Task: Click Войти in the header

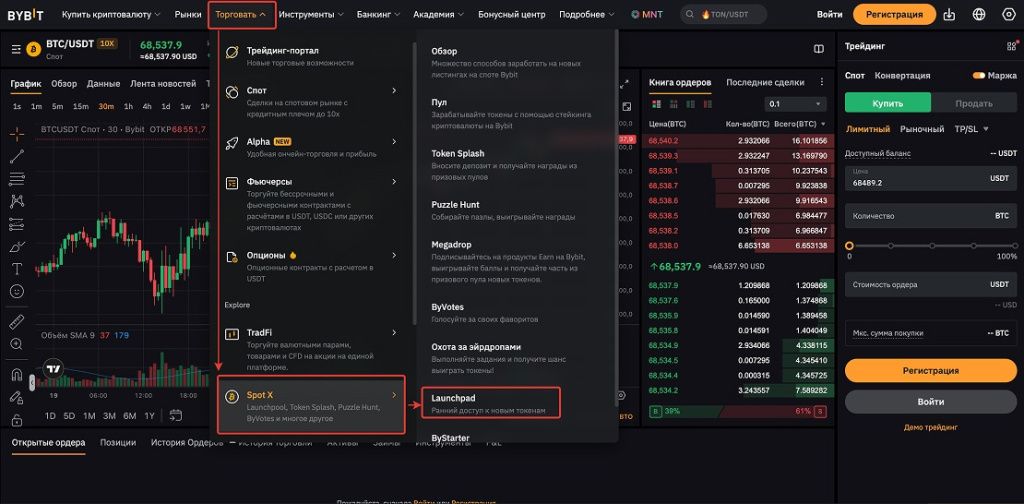Action: [829, 14]
